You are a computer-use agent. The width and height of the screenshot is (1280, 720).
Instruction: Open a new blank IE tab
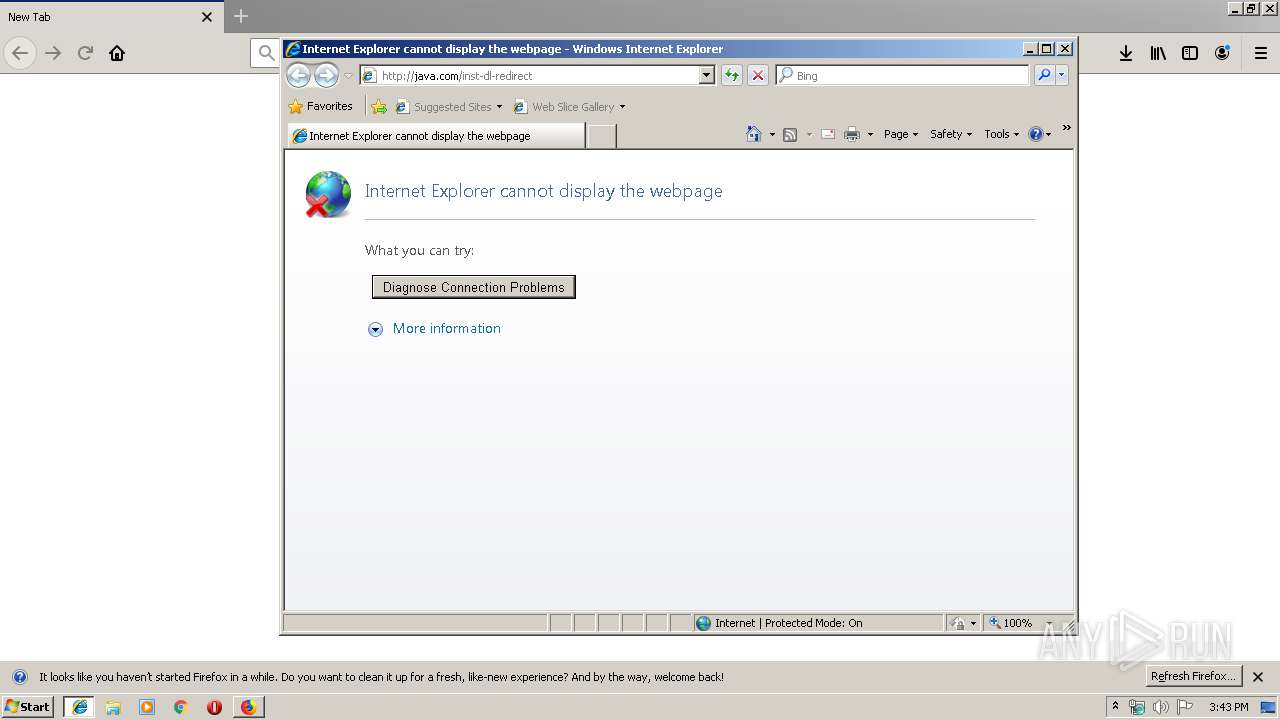[601, 136]
